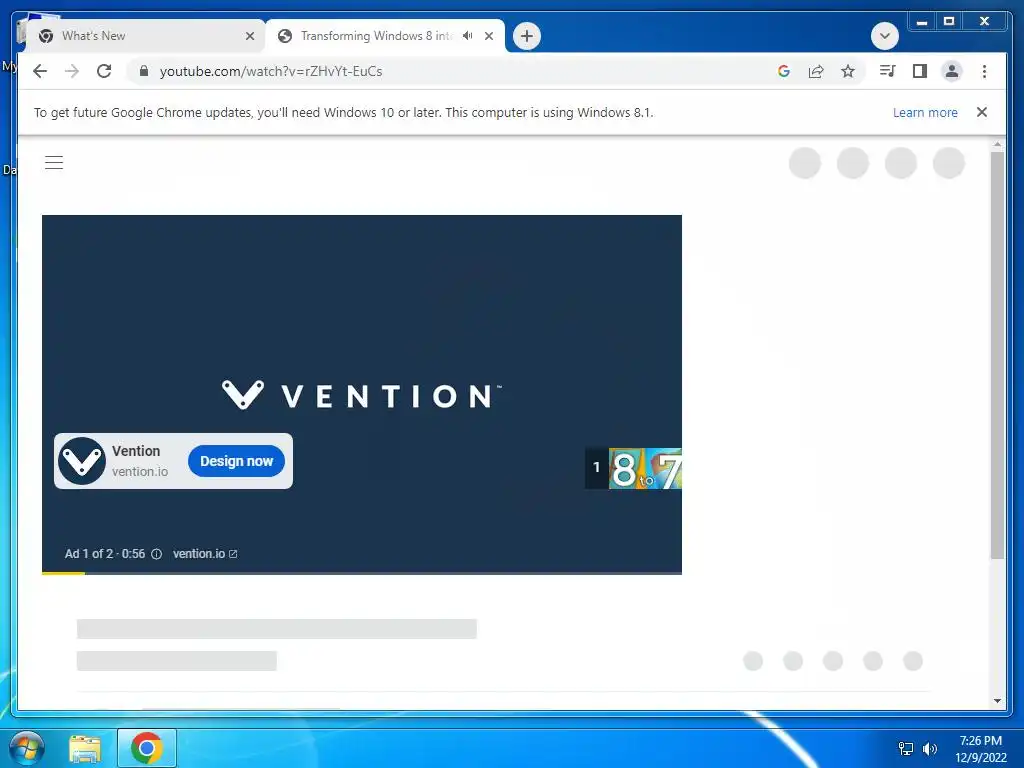Screen dimensions: 1024x768
Task: Dismiss the Chrome update notification bar
Action: click(x=982, y=112)
